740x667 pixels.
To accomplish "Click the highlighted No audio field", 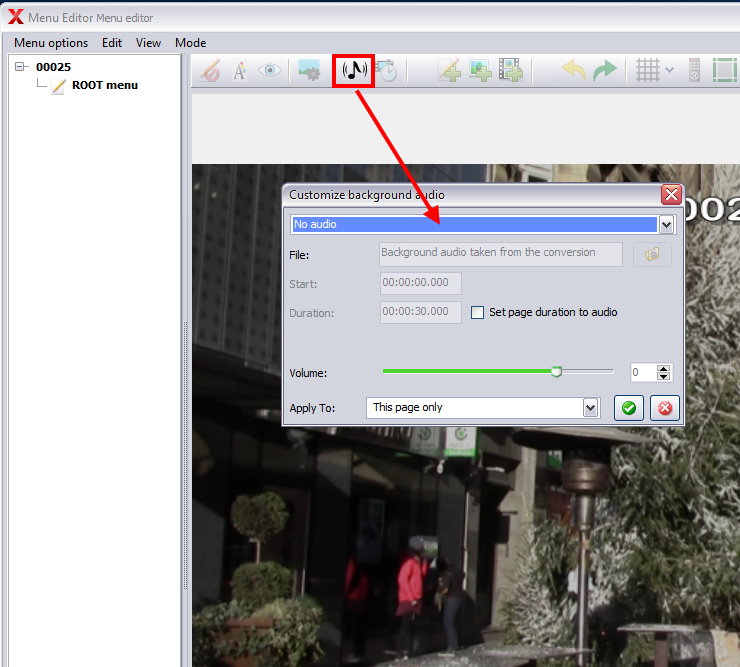I will pos(474,225).
